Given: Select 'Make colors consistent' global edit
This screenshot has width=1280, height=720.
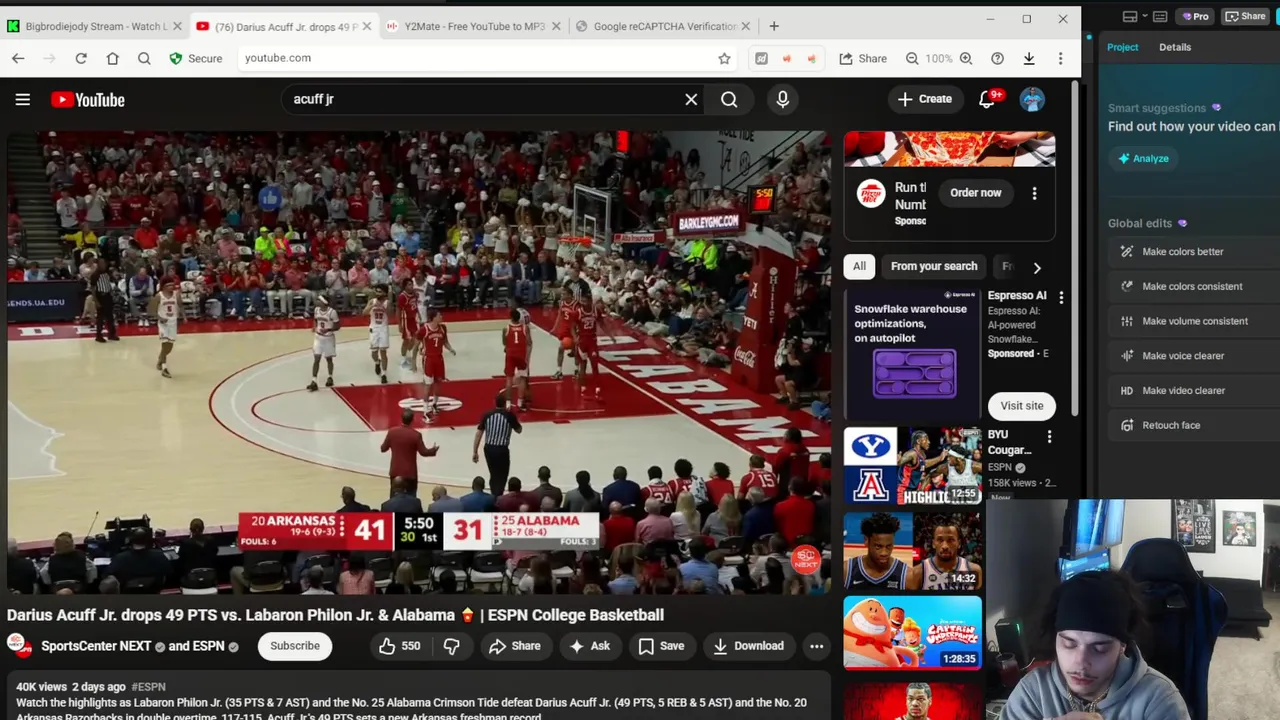Looking at the screenshot, I should pyautogui.click(x=1195, y=286).
